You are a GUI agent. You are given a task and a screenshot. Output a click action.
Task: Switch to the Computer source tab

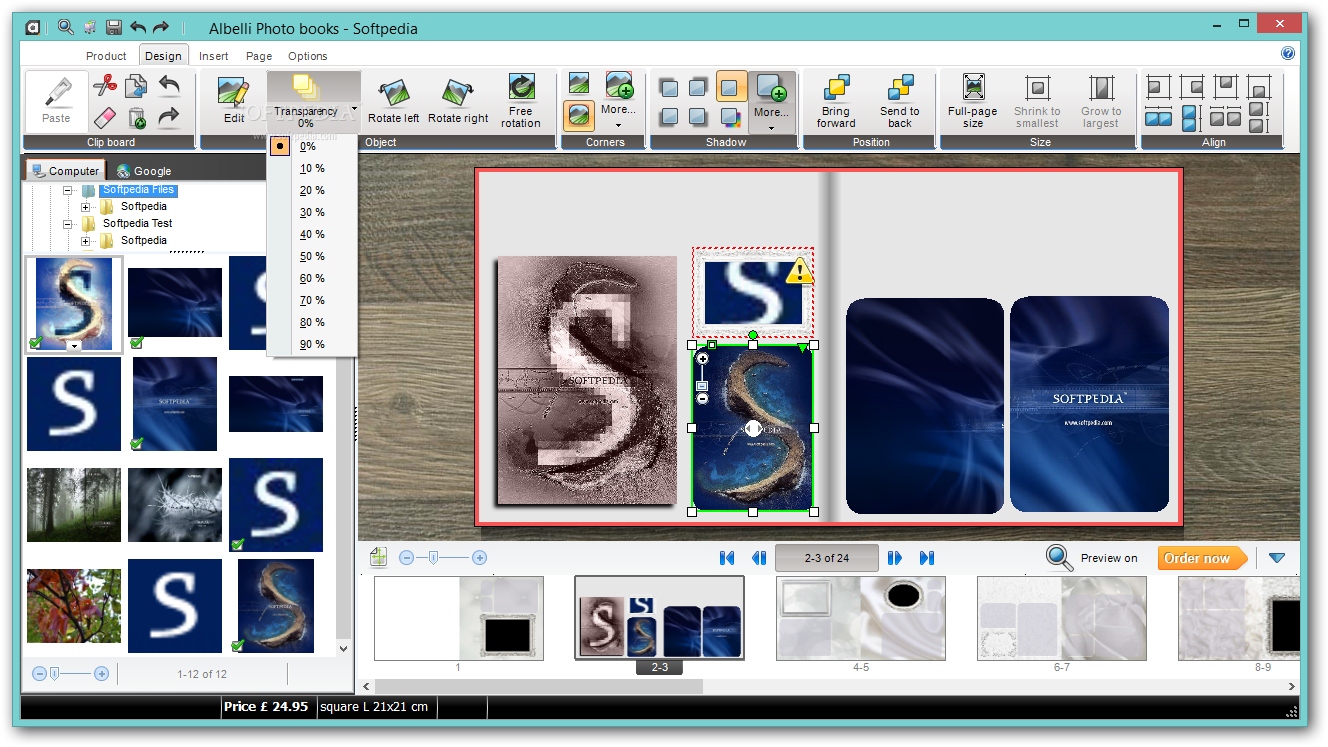(x=65, y=171)
